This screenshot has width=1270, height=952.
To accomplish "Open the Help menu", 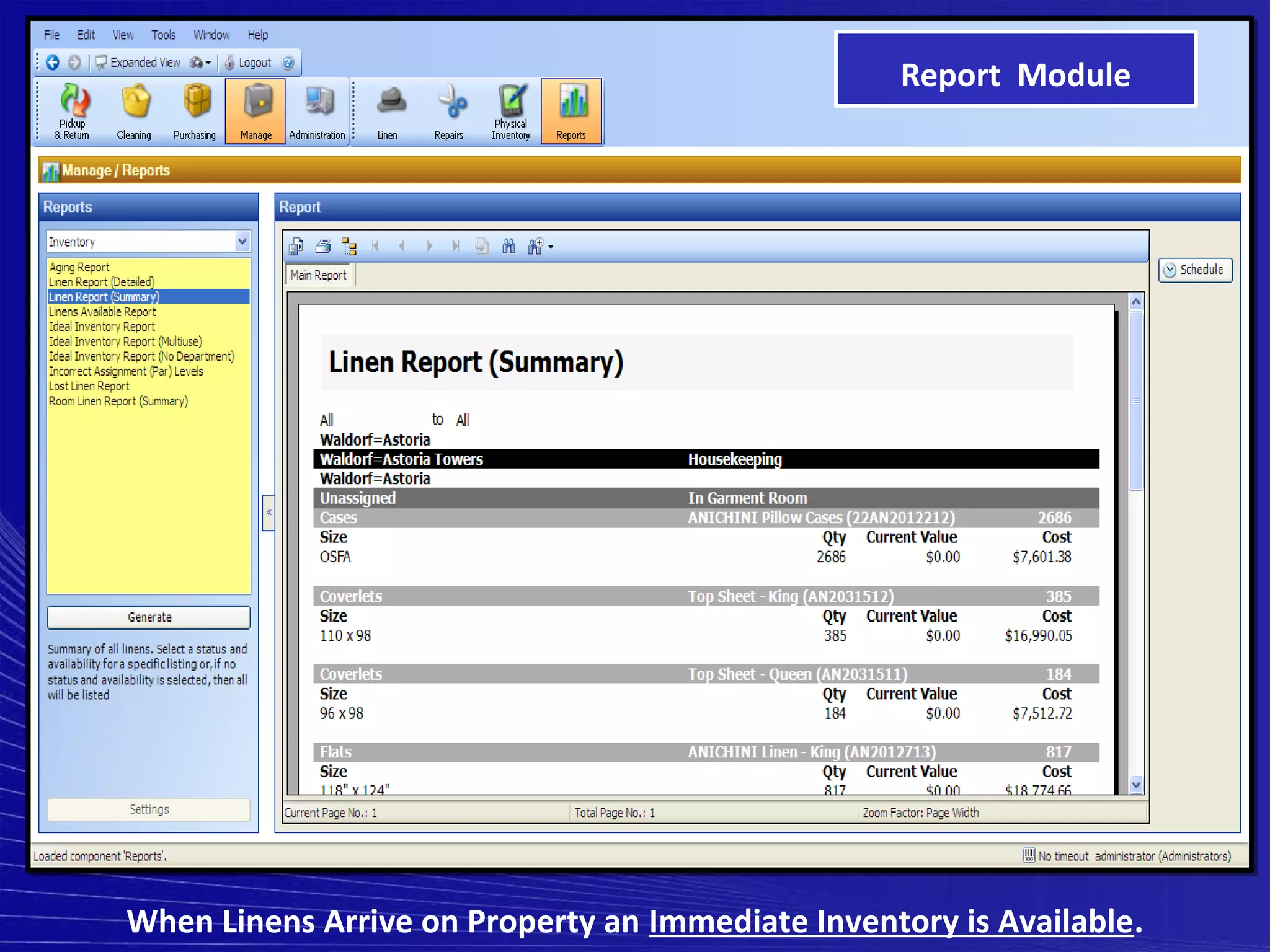I will click(x=258, y=35).
